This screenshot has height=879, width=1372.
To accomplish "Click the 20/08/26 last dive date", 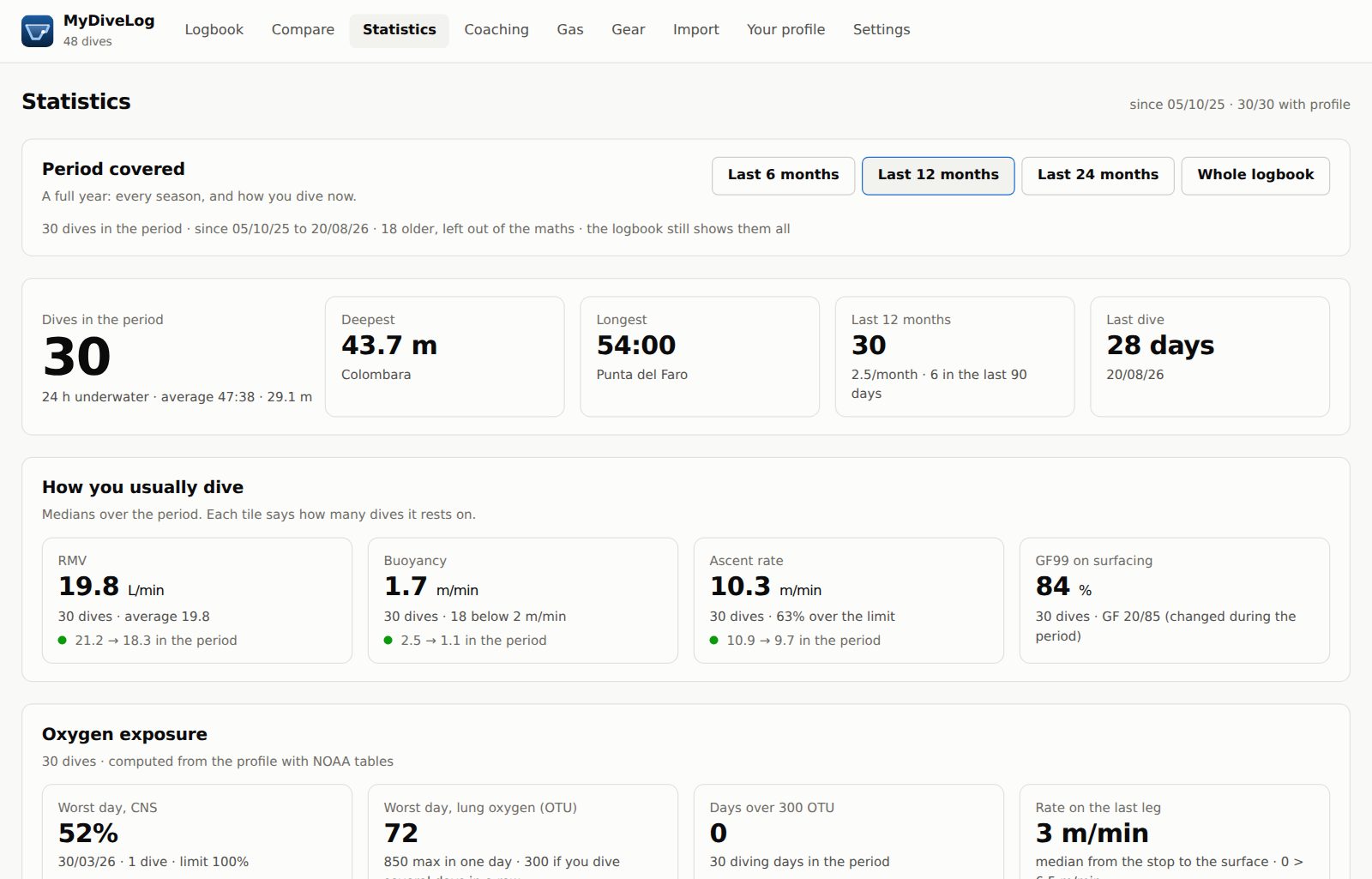I will (x=1135, y=375).
